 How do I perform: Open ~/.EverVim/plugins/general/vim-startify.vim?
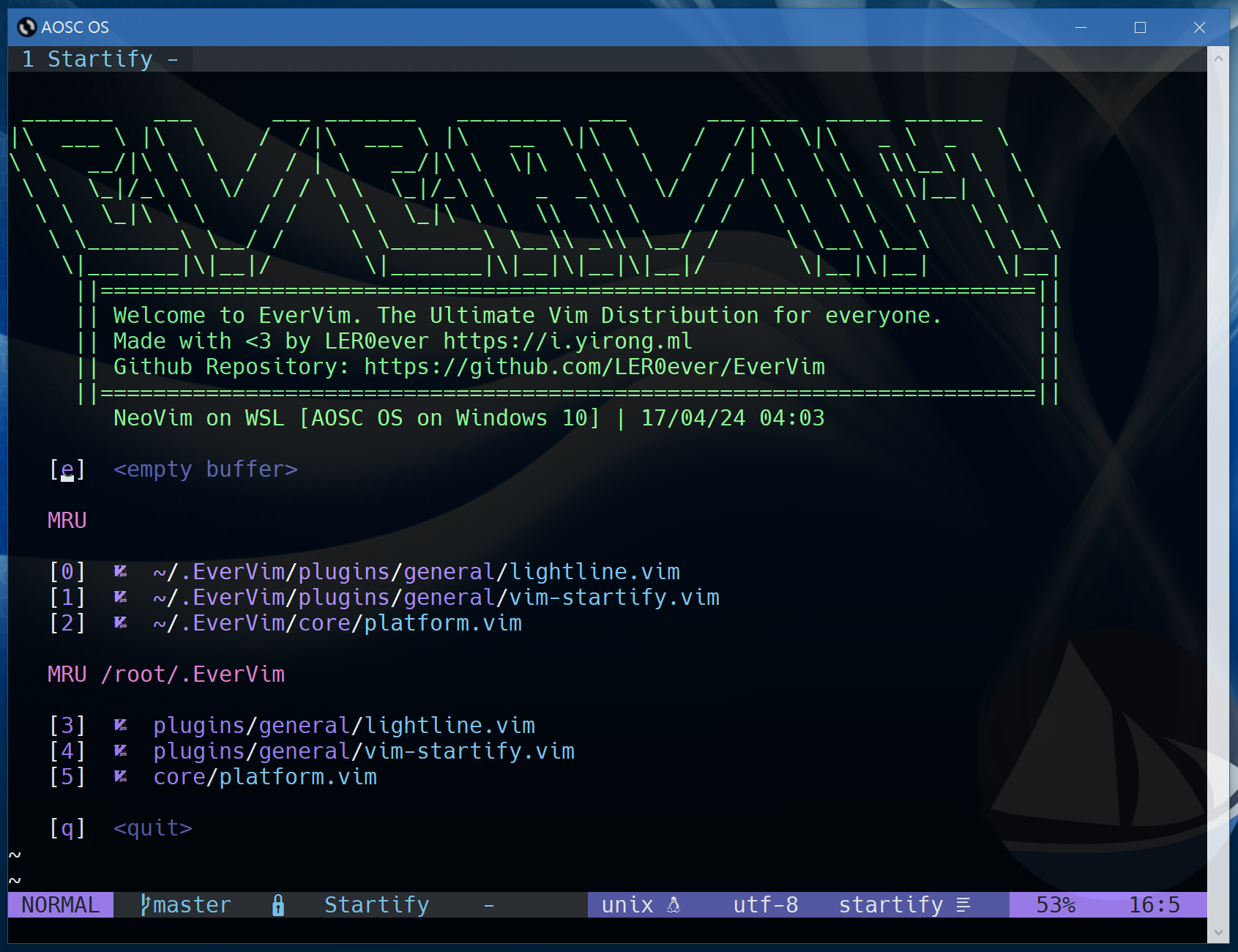point(436,597)
